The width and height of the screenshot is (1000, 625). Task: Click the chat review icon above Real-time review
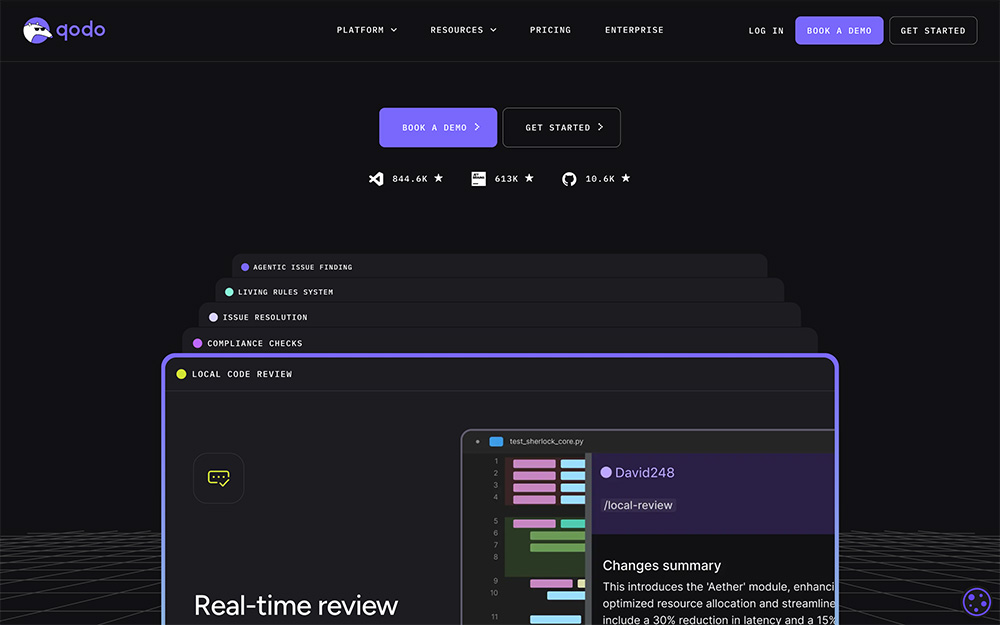tap(218, 478)
